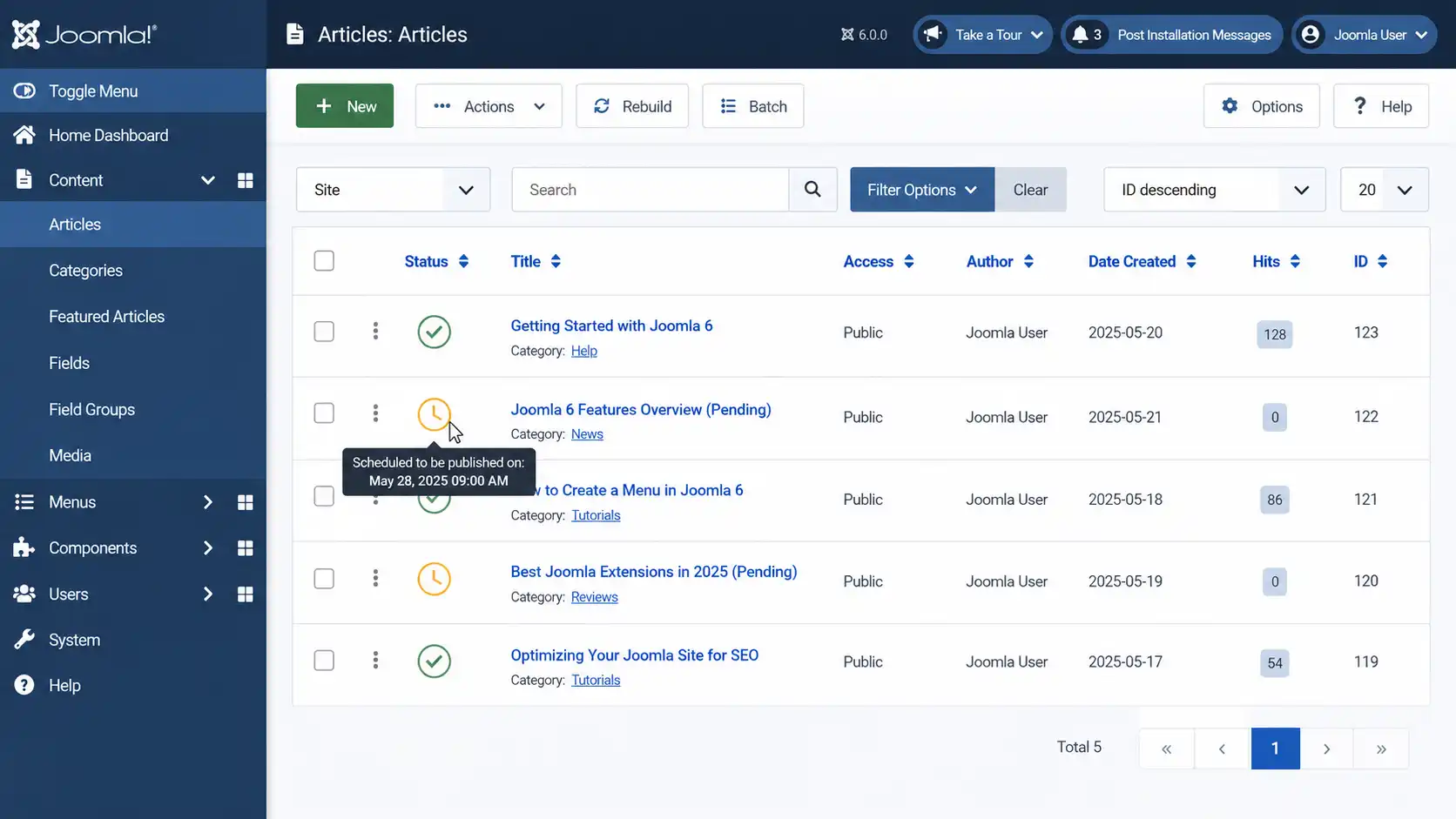Image resolution: width=1456 pixels, height=819 pixels.
Task: Toggle published status of Getting Started article
Action: [434, 332]
